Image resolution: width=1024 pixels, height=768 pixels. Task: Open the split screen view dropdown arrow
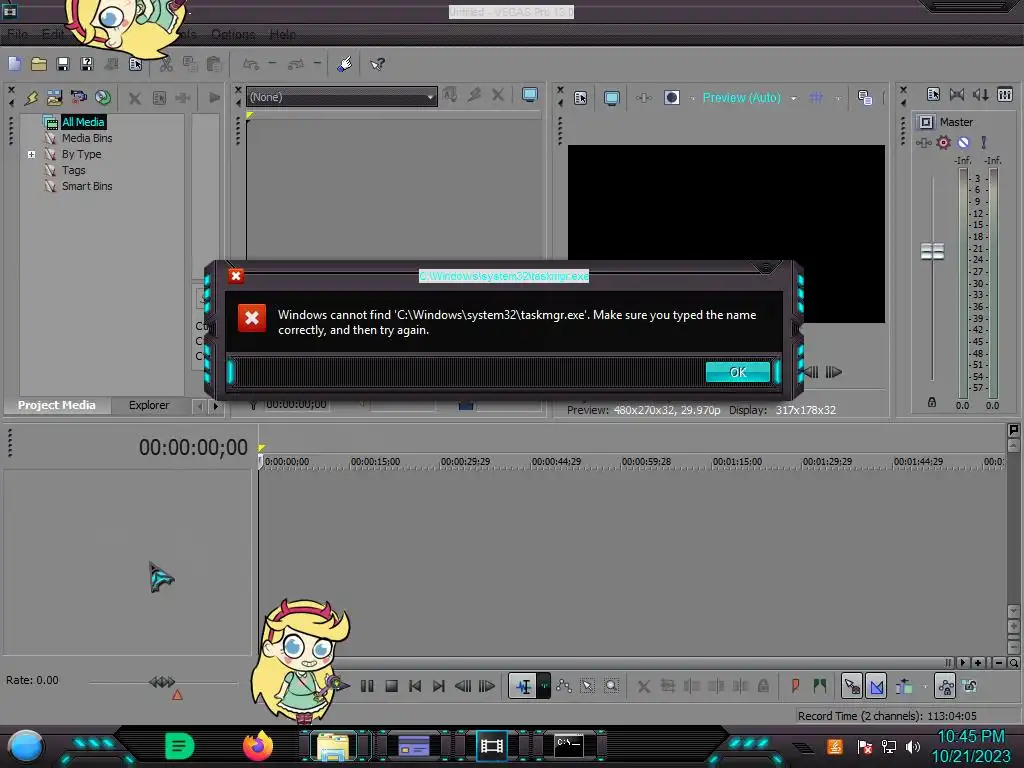[x=692, y=99]
